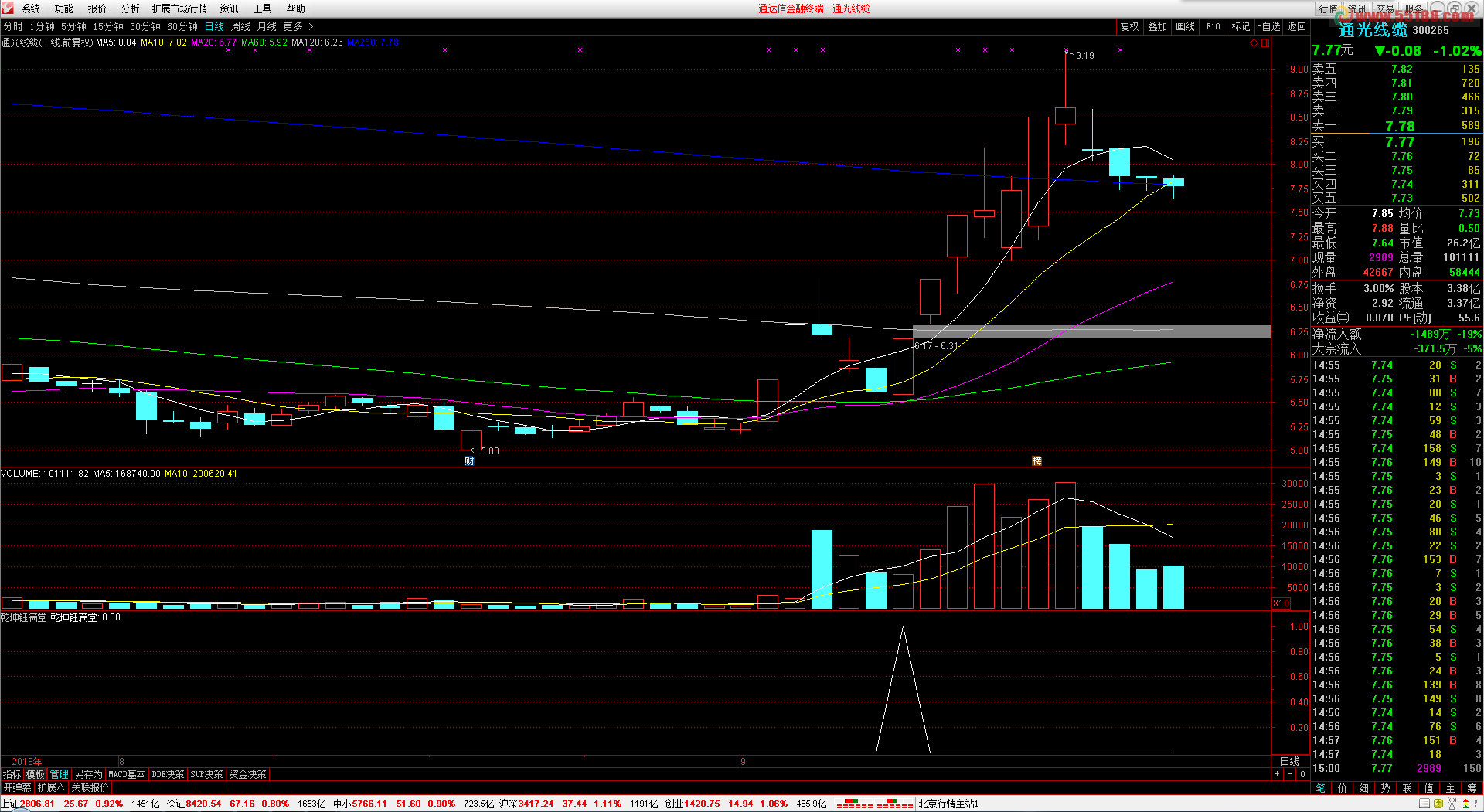This screenshot has width=1484, height=812.
Task: Switch chart to 30分钟 period
Action: pos(145,26)
